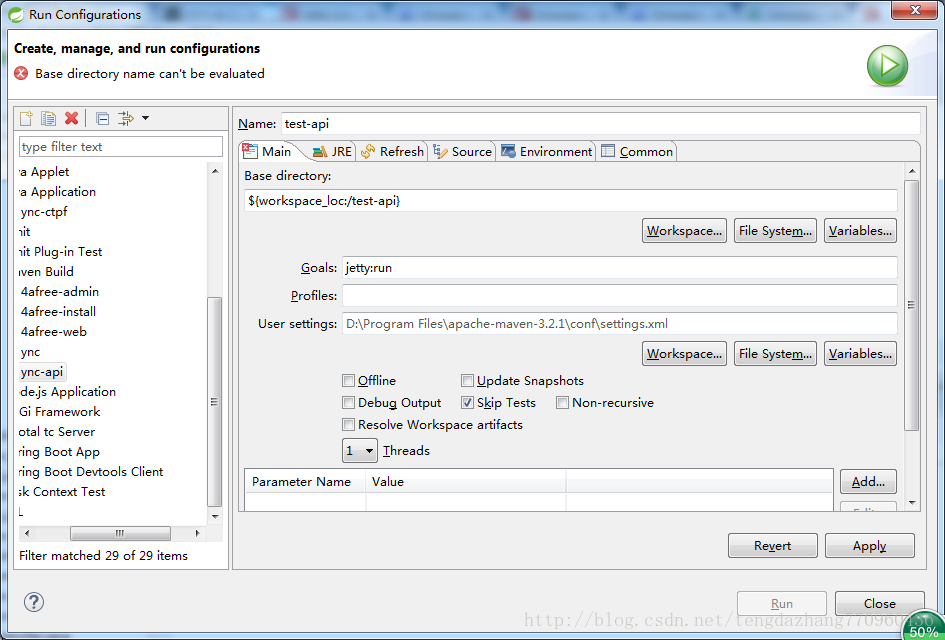Open the Source tab
Image resolution: width=945 pixels, height=640 pixels.
tap(462, 151)
